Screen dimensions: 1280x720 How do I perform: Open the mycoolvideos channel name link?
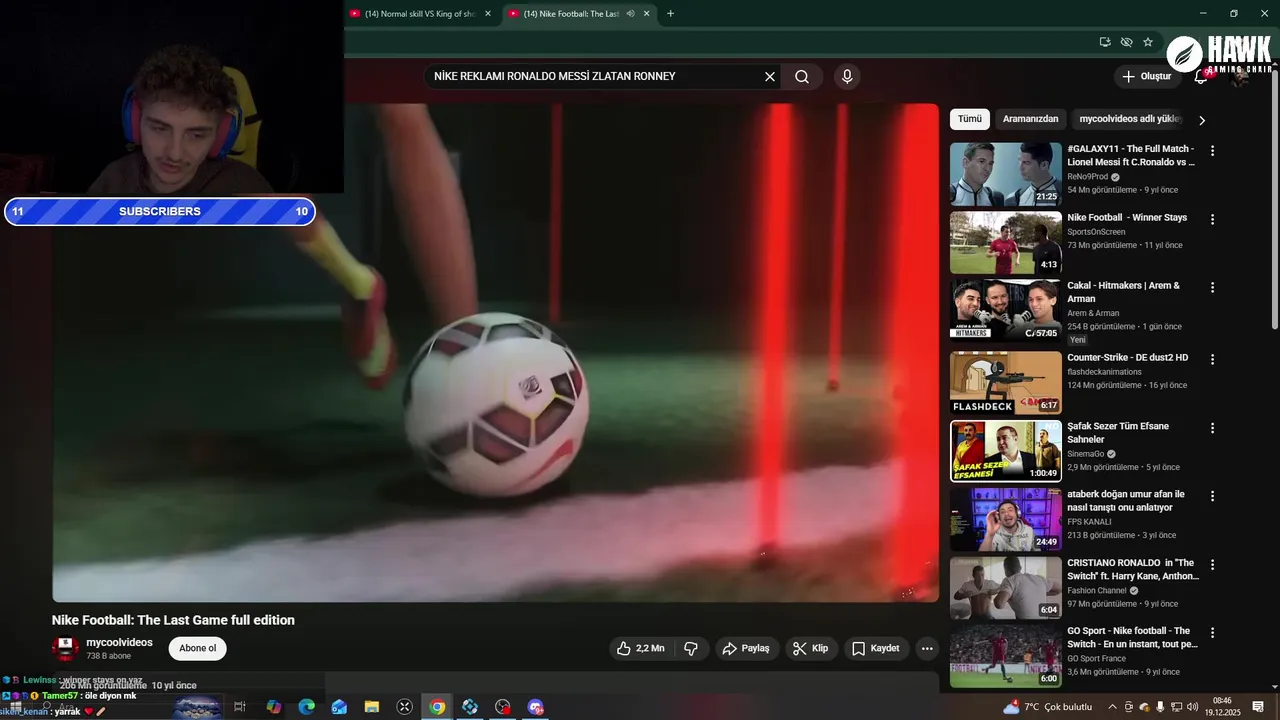pos(120,642)
